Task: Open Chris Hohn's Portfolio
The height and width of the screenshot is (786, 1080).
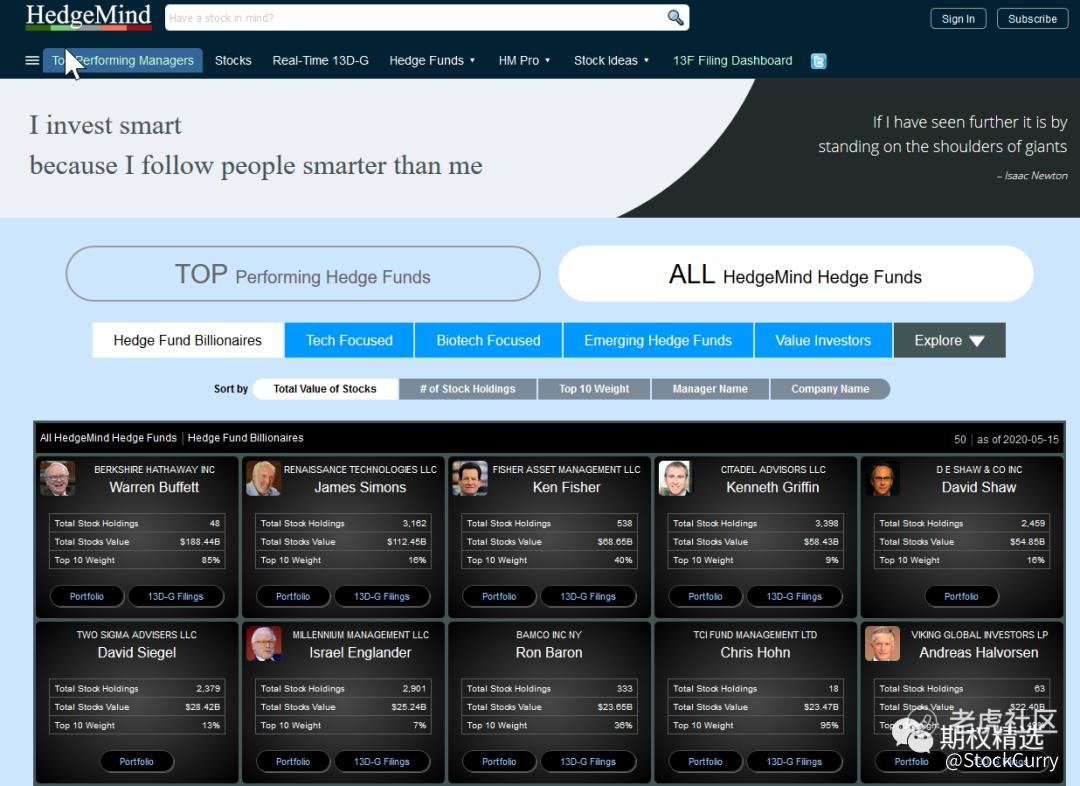Action: pyautogui.click(x=705, y=762)
